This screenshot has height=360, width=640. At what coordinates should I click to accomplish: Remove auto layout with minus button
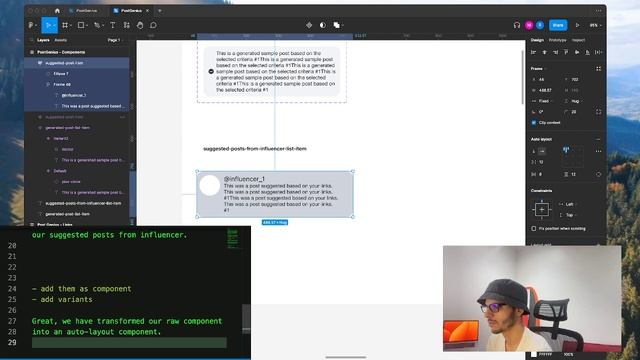coord(598,139)
